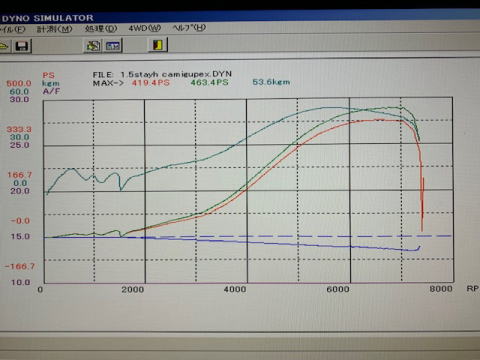This screenshot has width=480, height=360.
Task: Click the 333.3 PS axis value
Action: tap(19, 129)
